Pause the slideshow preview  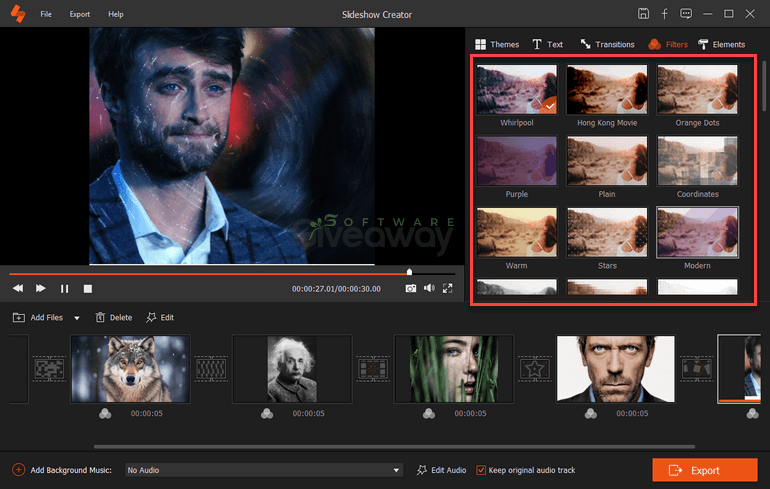point(64,288)
